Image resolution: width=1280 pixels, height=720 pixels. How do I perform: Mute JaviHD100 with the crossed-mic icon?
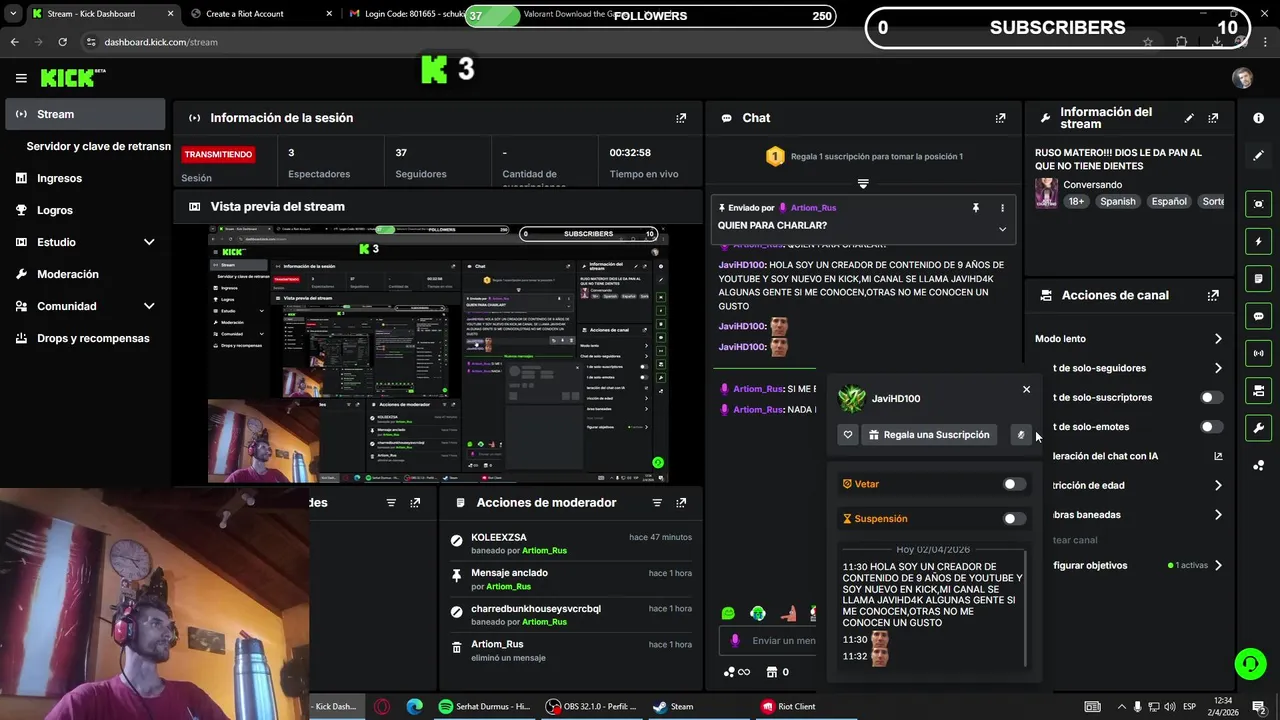tap(1021, 435)
